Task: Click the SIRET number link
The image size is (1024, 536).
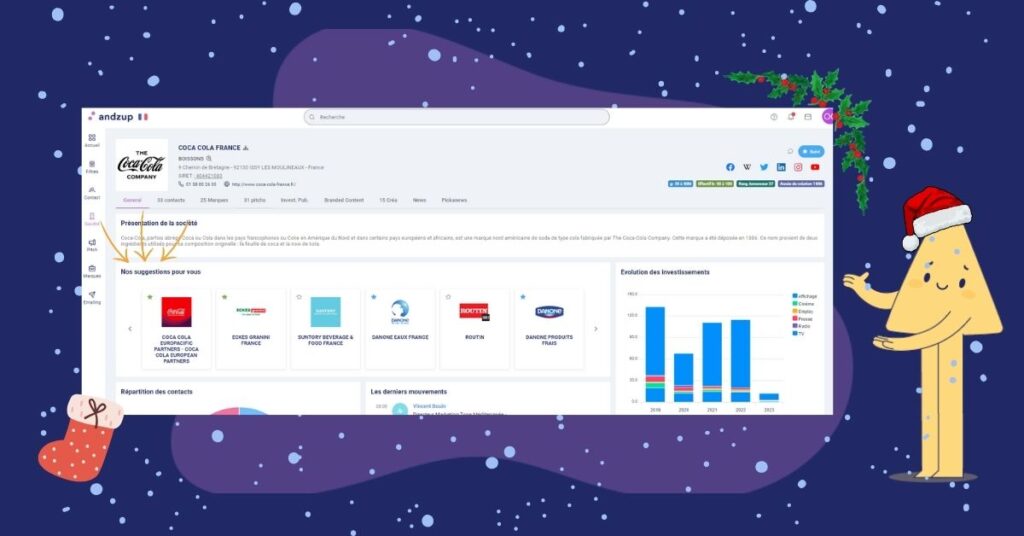Action: (209, 176)
